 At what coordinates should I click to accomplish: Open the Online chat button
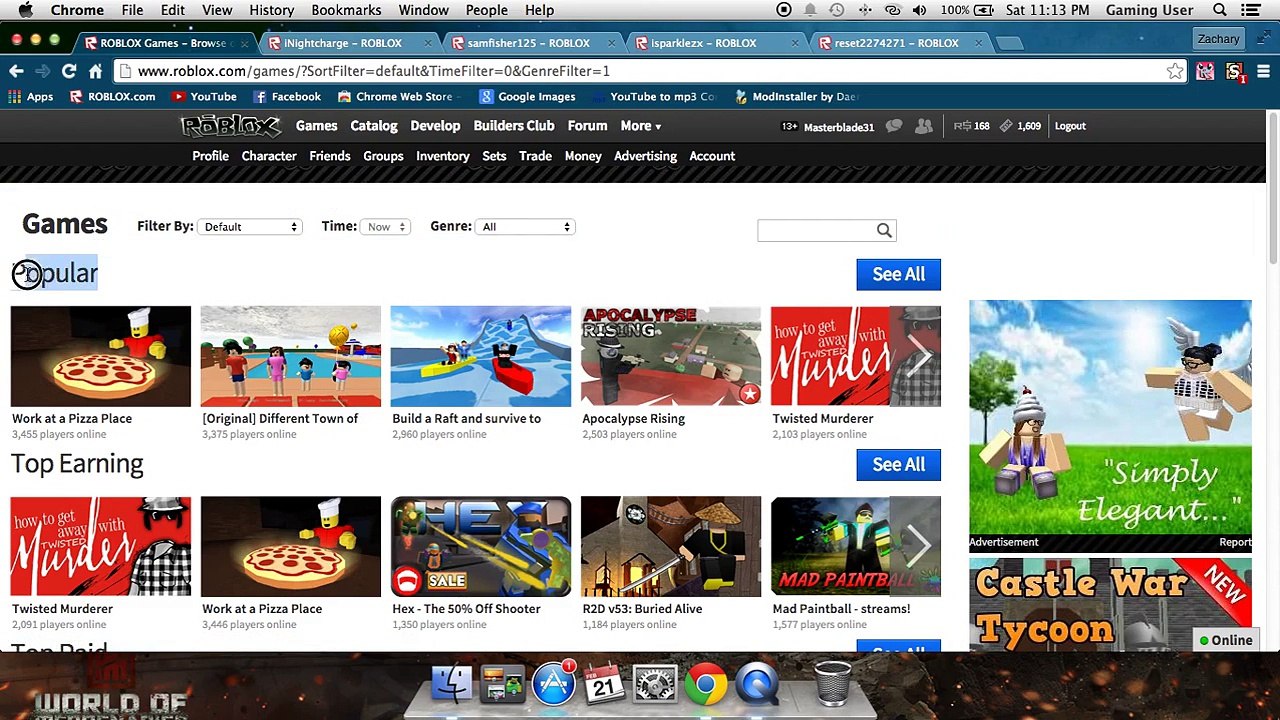1226,640
